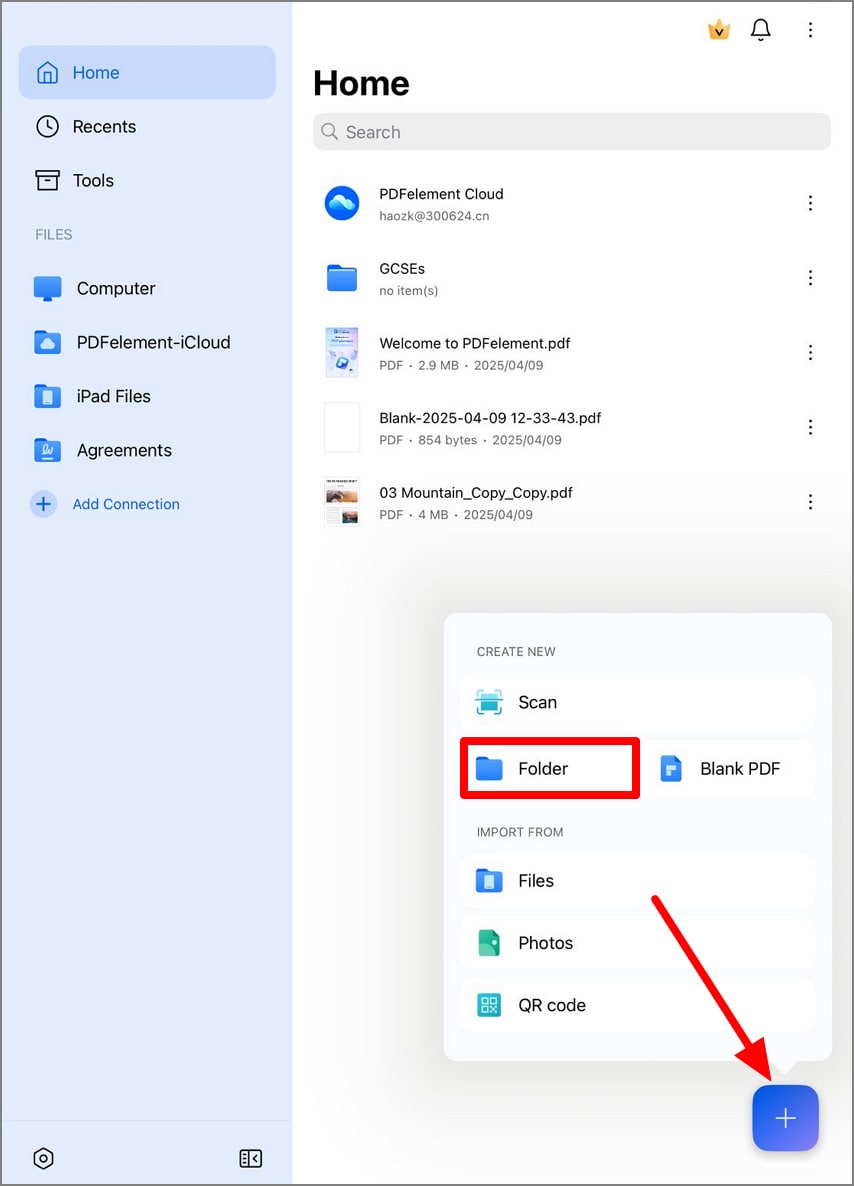Open notifications bell icon
Image resolution: width=854 pixels, height=1186 pixels.
[760, 29]
